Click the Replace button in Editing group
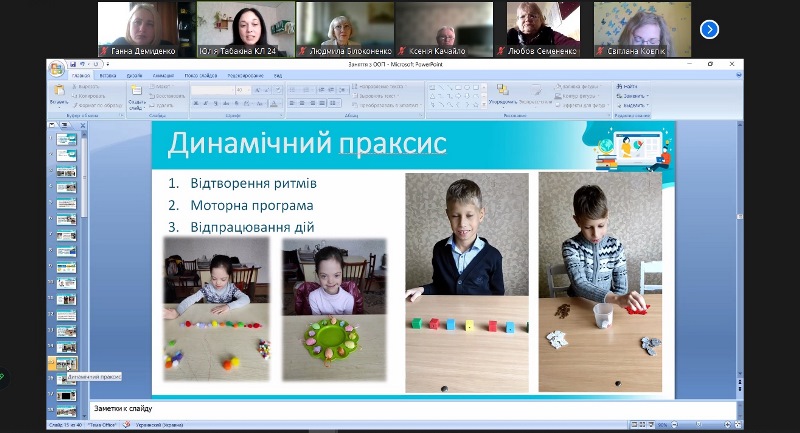This screenshot has height=433, width=800. pos(633,95)
